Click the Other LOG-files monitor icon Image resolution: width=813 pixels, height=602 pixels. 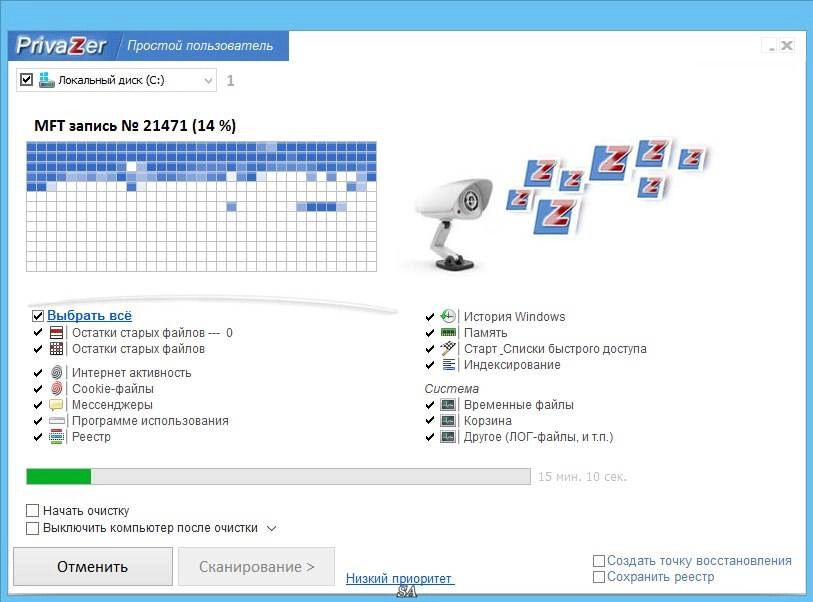[448, 437]
